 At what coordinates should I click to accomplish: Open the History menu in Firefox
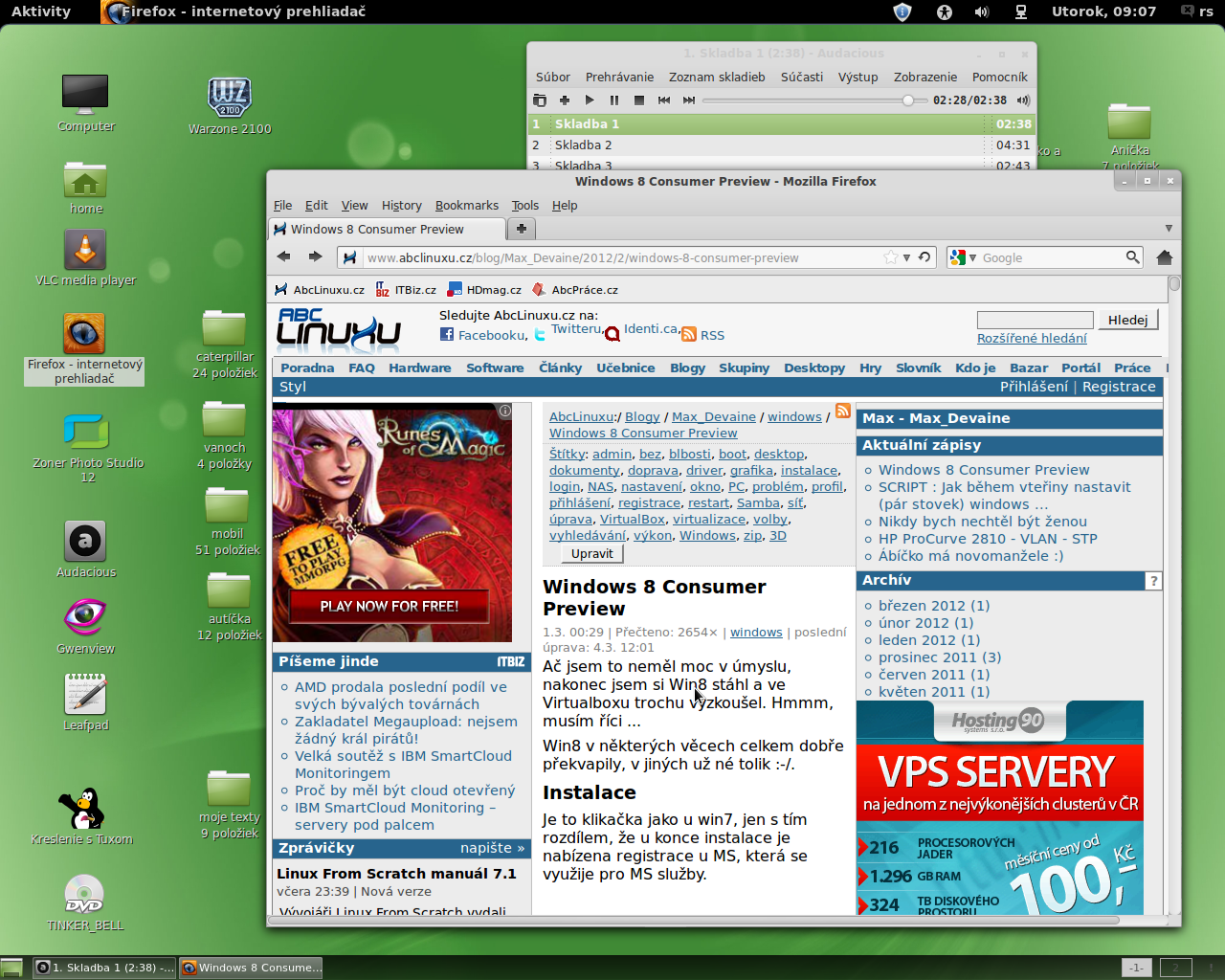click(402, 206)
